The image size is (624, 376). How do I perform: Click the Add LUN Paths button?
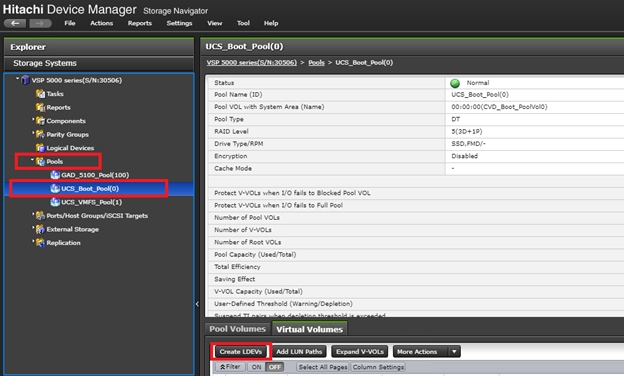(x=299, y=352)
